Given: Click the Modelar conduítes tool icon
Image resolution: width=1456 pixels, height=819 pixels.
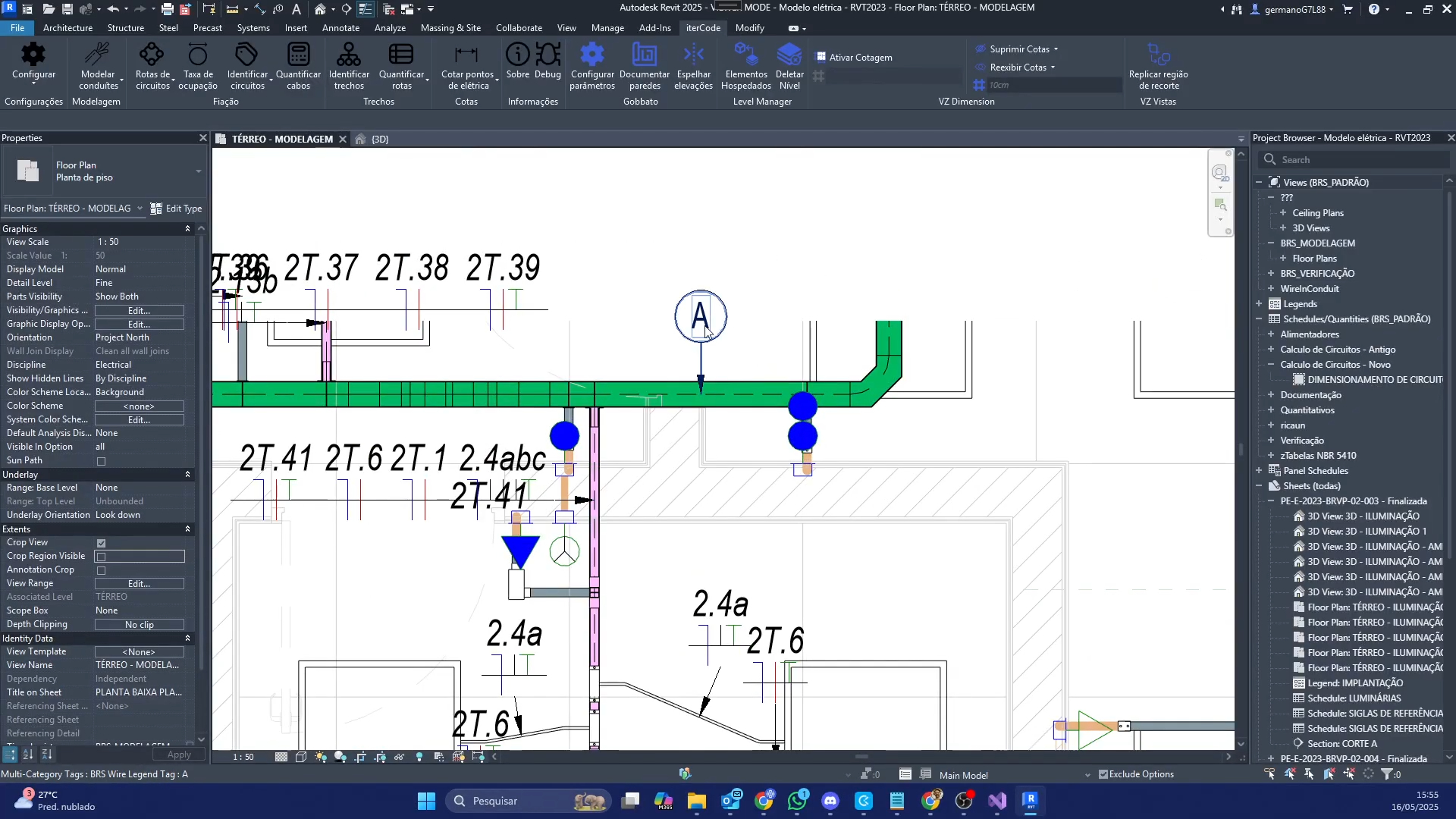Looking at the screenshot, I should point(98,55).
